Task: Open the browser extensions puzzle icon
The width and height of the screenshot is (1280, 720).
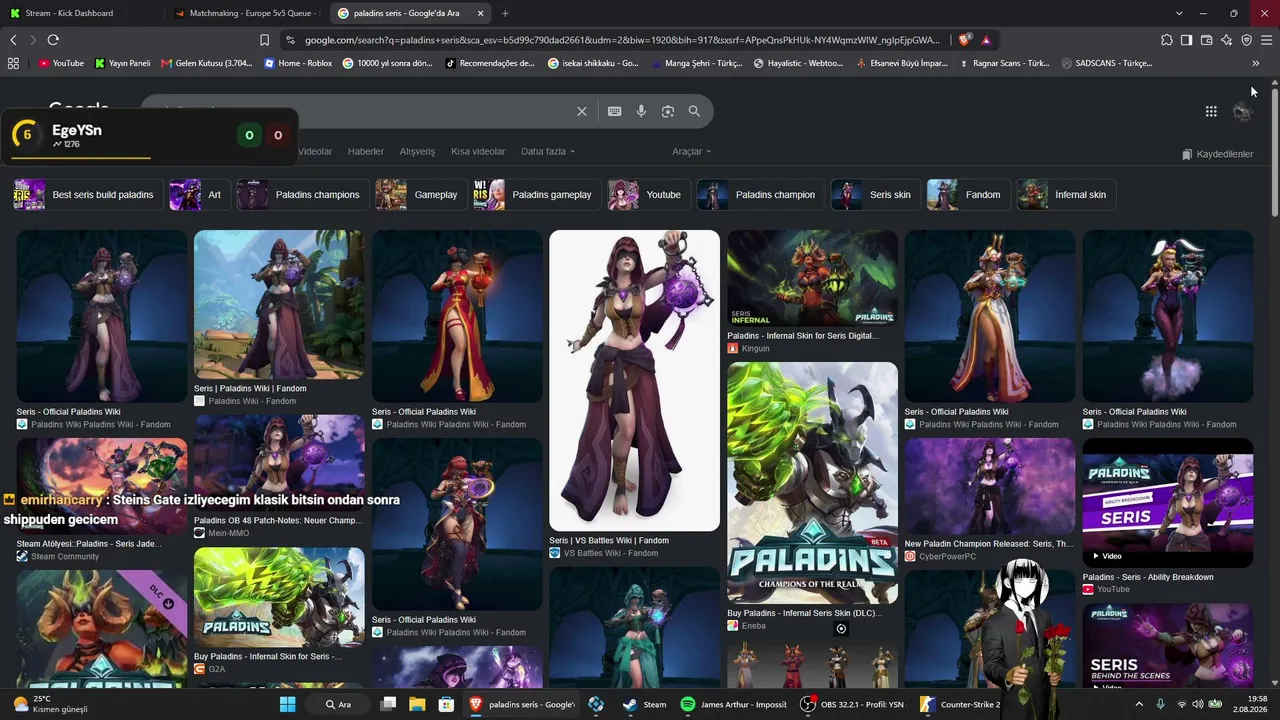Action: (x=1167, y=40)
